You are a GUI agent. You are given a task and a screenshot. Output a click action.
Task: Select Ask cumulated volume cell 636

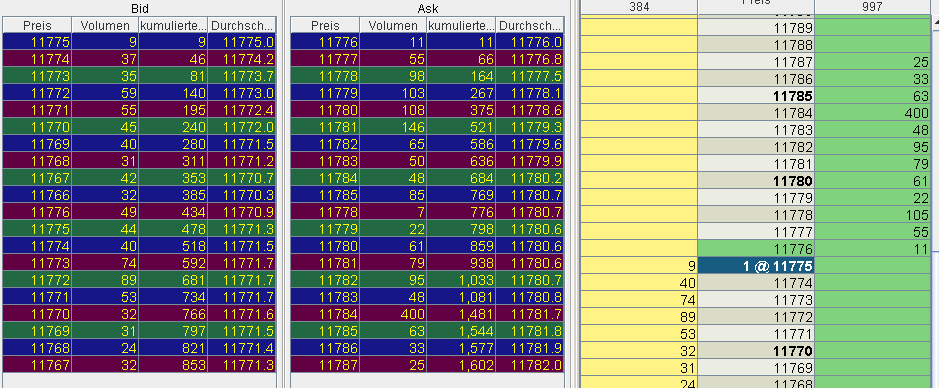(x=461, y=160)
